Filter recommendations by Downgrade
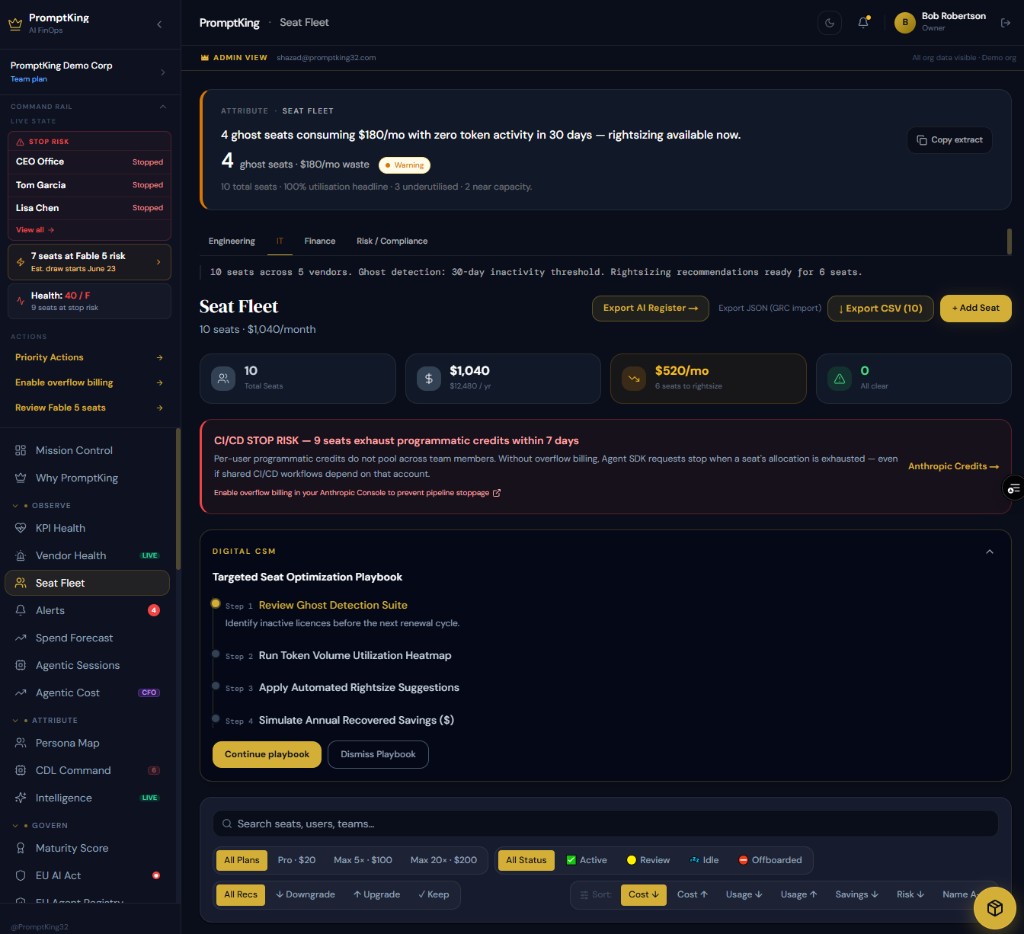The image size is (1024, 934). (x=305, y=894)
